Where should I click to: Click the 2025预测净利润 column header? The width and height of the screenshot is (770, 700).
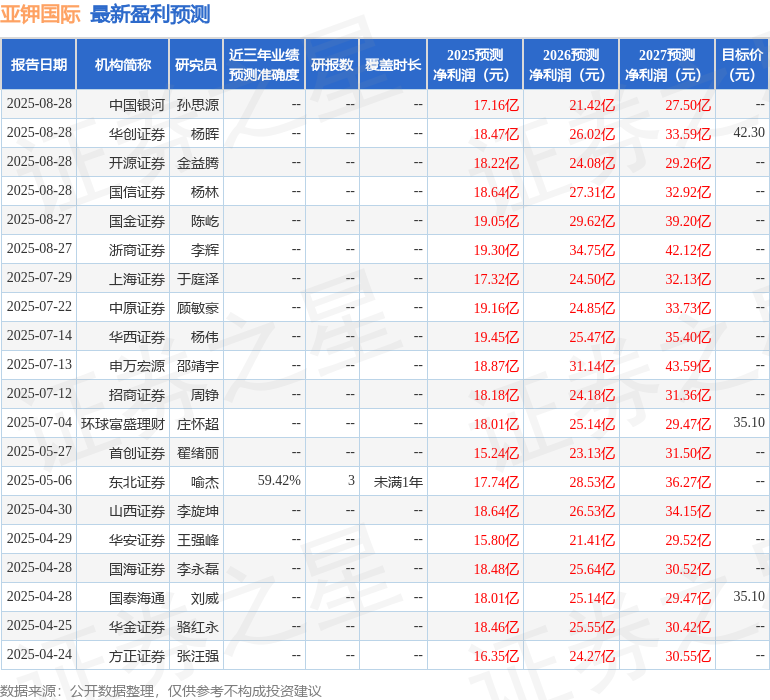point(475,64)
